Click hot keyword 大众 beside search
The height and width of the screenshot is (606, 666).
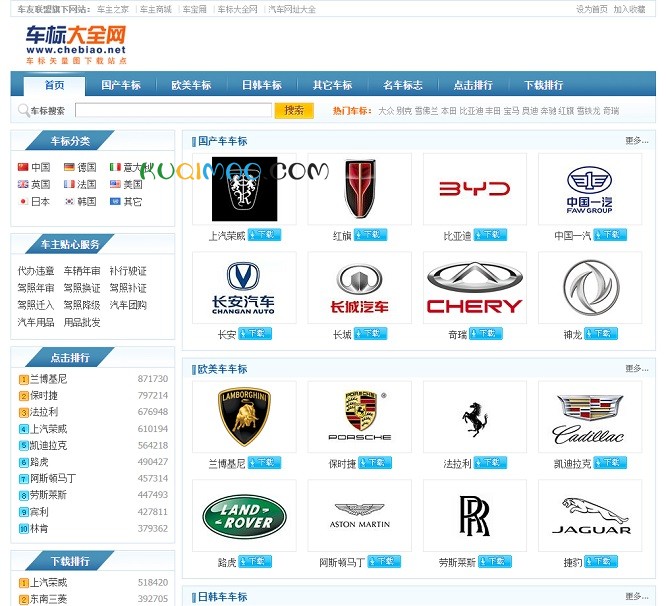pos(386,111)
